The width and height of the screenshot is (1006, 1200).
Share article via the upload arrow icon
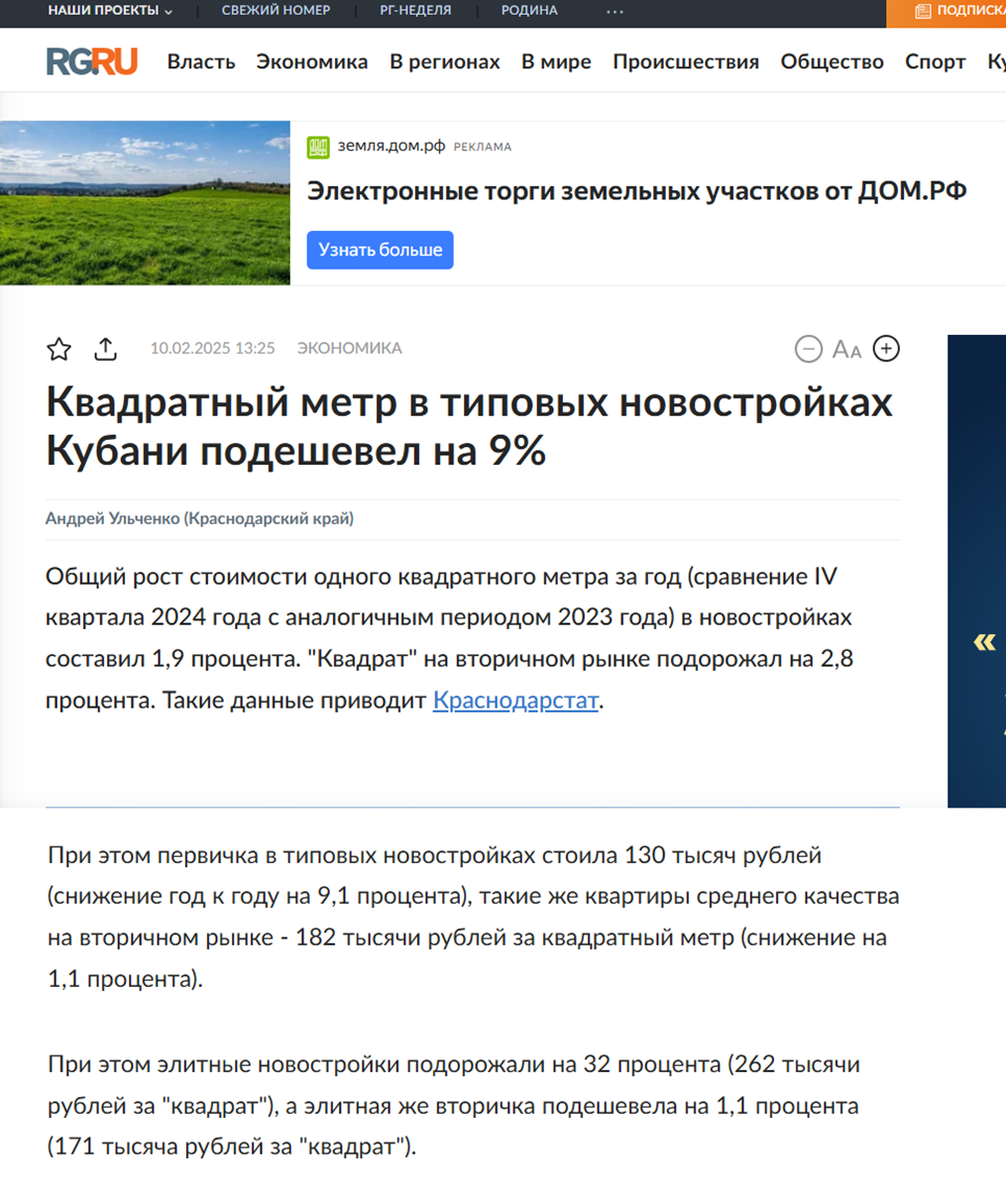(x=106, y=349)
